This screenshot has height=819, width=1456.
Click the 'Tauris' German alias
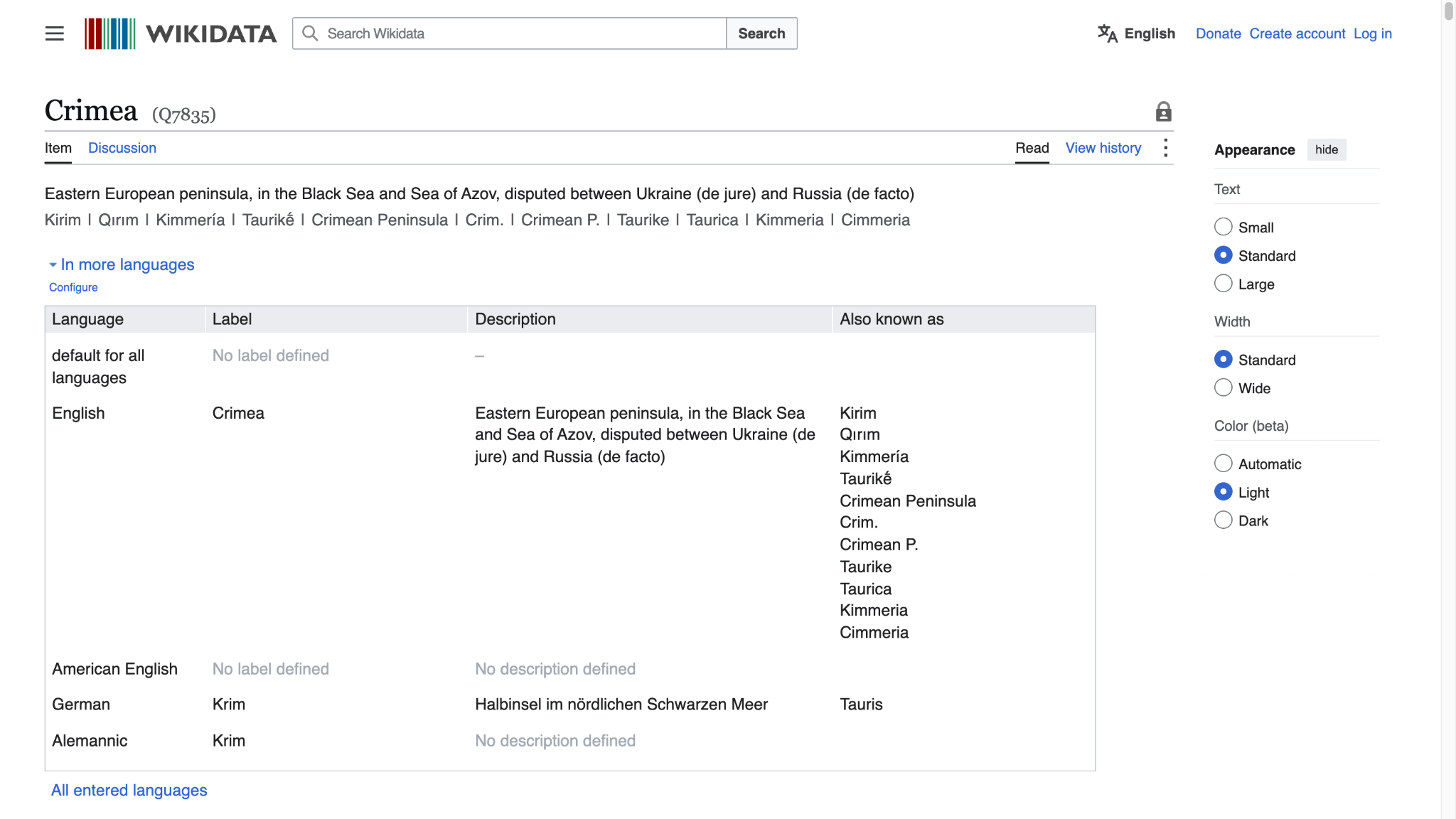point(861,705)
